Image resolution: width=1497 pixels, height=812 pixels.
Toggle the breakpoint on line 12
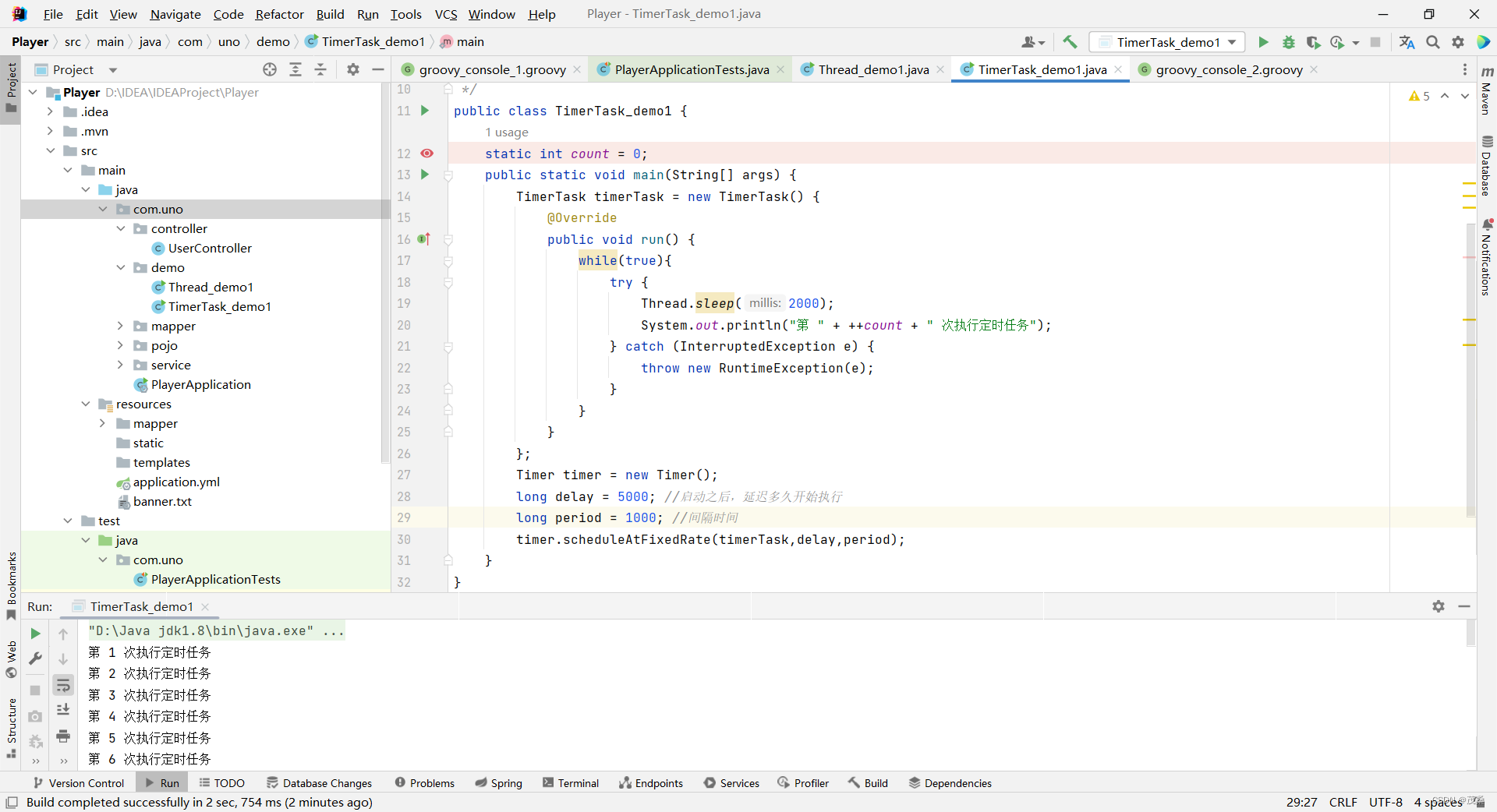[426, 154]
